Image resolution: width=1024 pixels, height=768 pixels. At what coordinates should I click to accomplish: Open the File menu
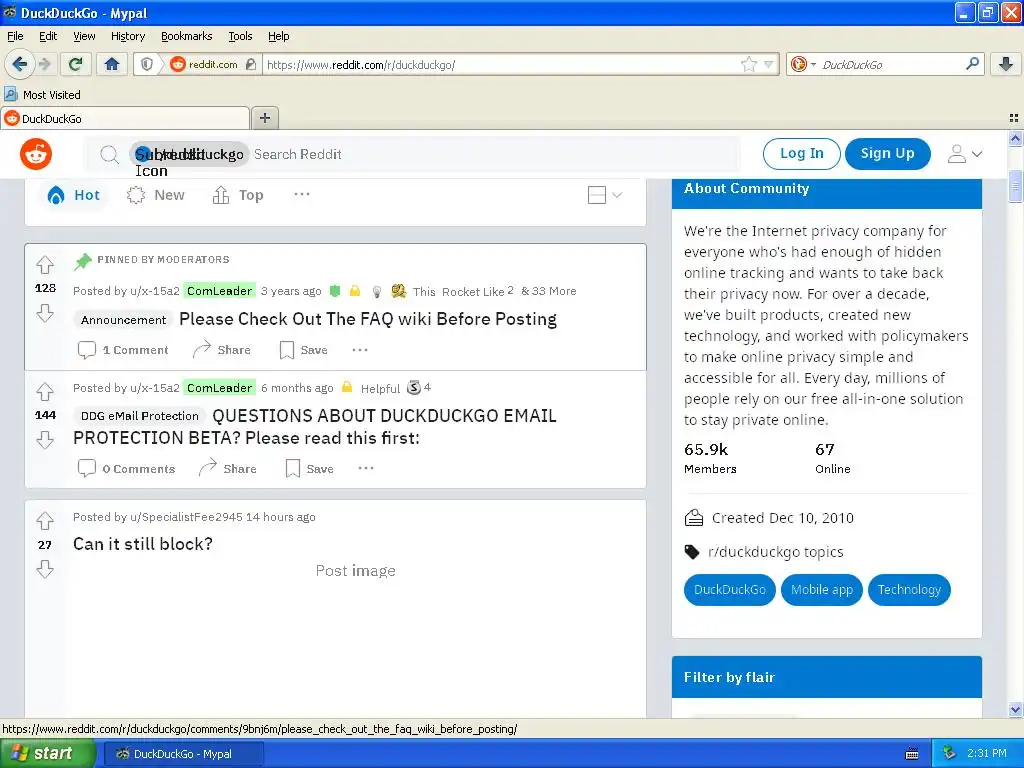[15, 36]
